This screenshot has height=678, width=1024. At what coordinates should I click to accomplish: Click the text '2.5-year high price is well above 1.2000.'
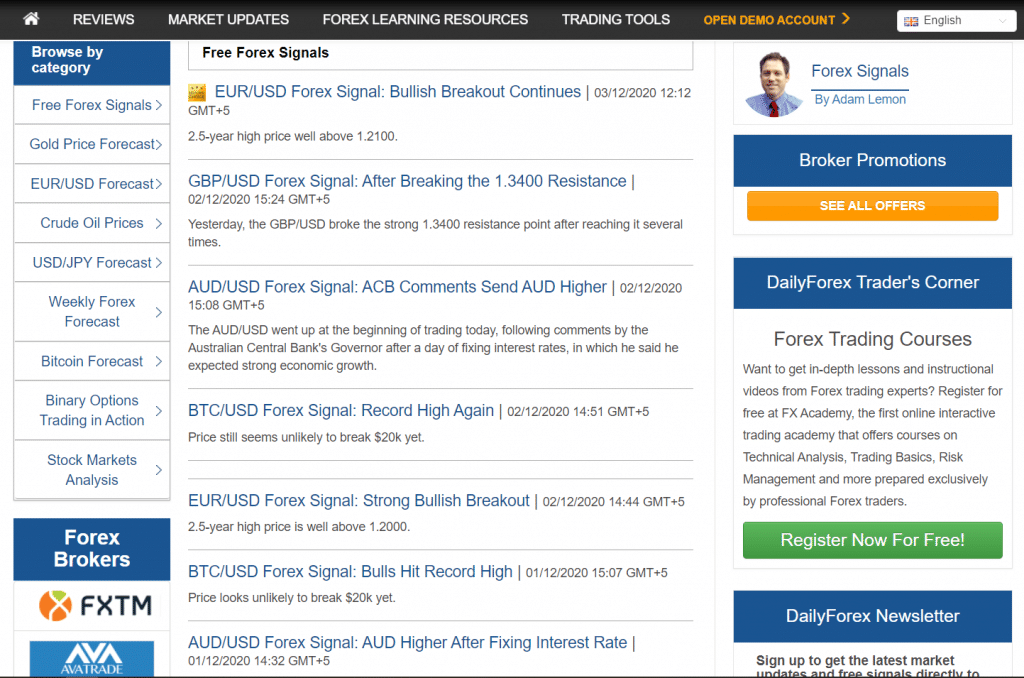pyautogui.click(x=299, y=527)
